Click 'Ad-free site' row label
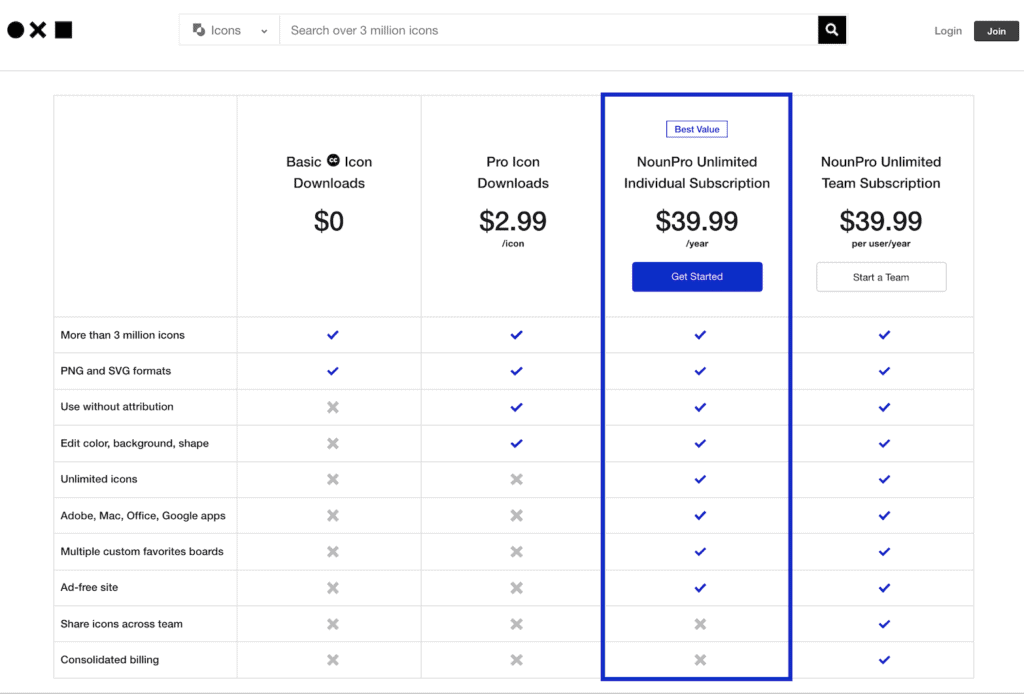This screenshot has width=1024, height=694. (89, 588)
